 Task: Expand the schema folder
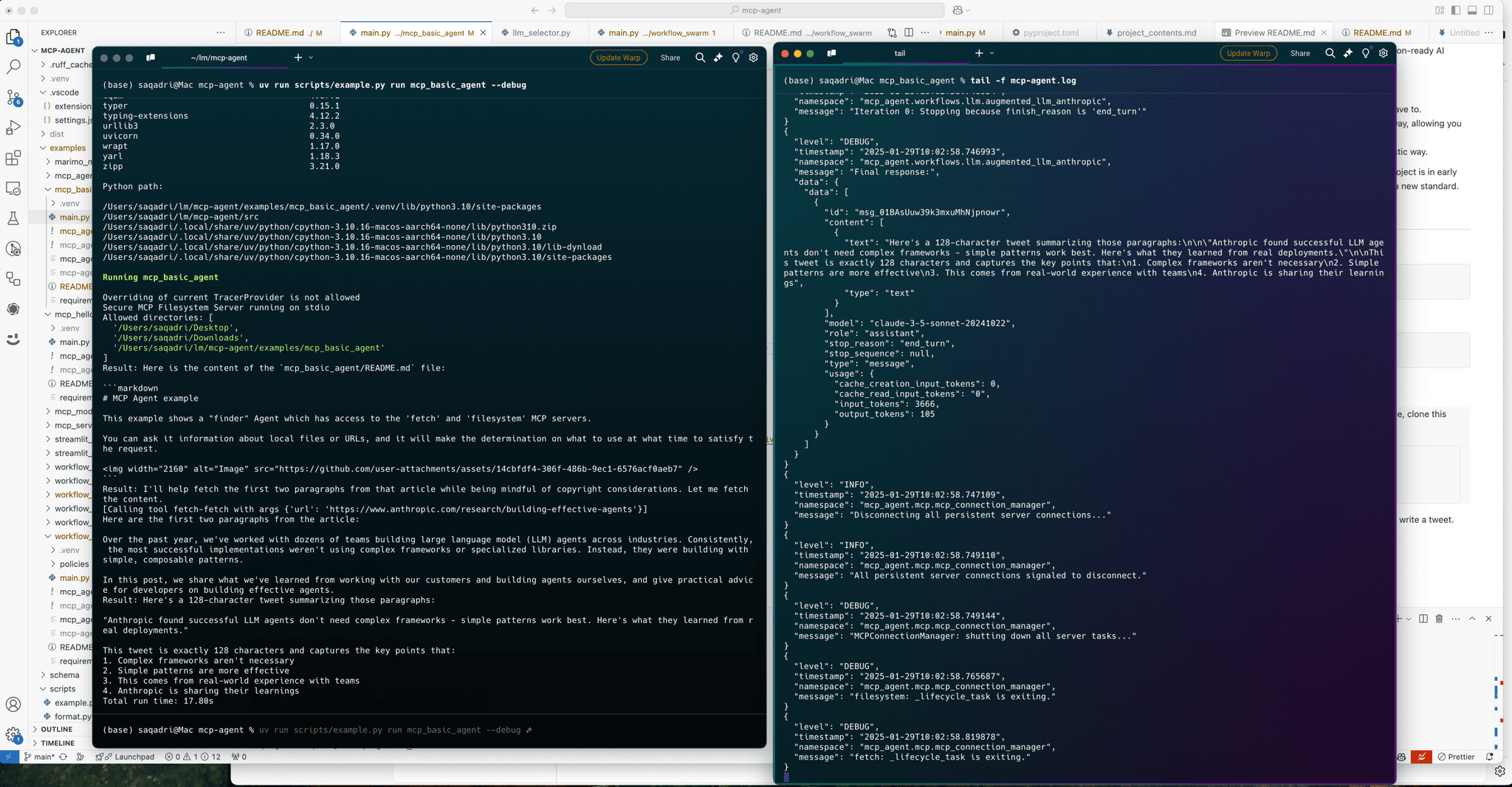63,675
